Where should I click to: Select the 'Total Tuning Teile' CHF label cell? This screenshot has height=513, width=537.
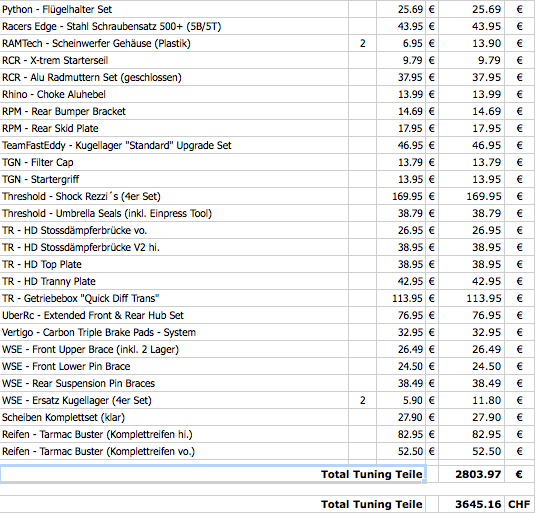[x=213, y=504]
